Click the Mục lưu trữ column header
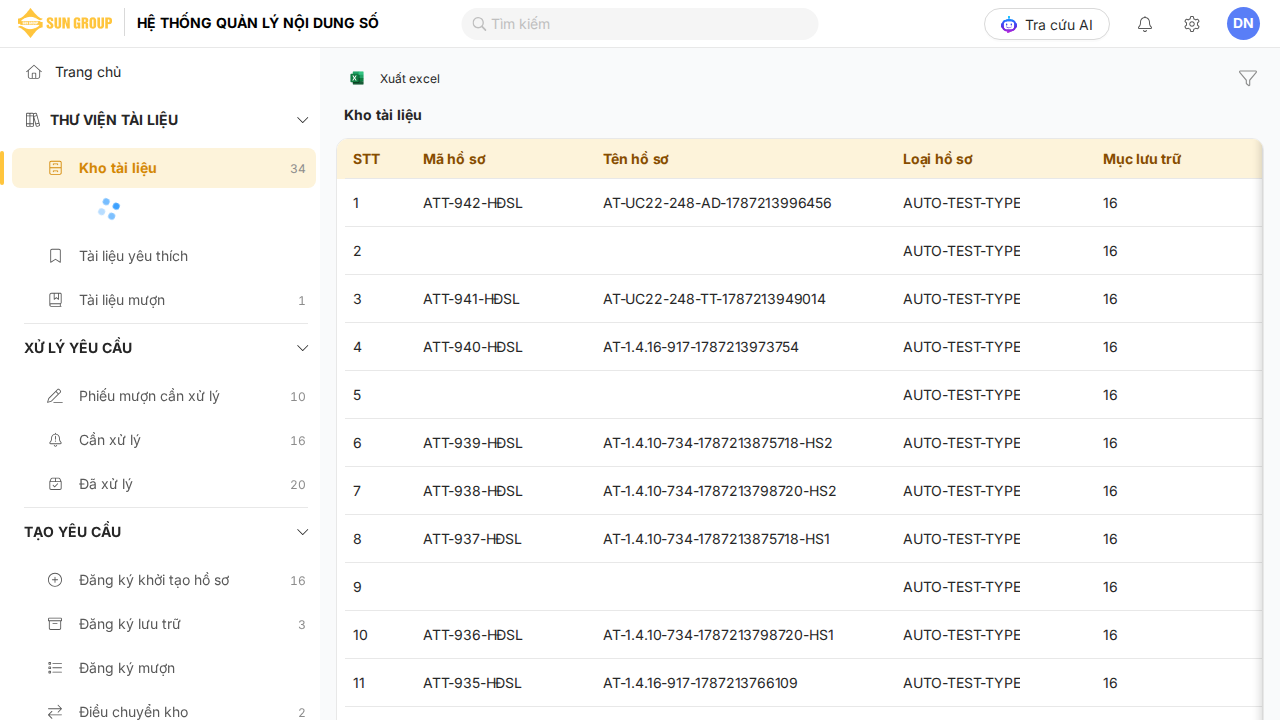Viewport: 1280px width, 720px height. [x=1142, y=159]
